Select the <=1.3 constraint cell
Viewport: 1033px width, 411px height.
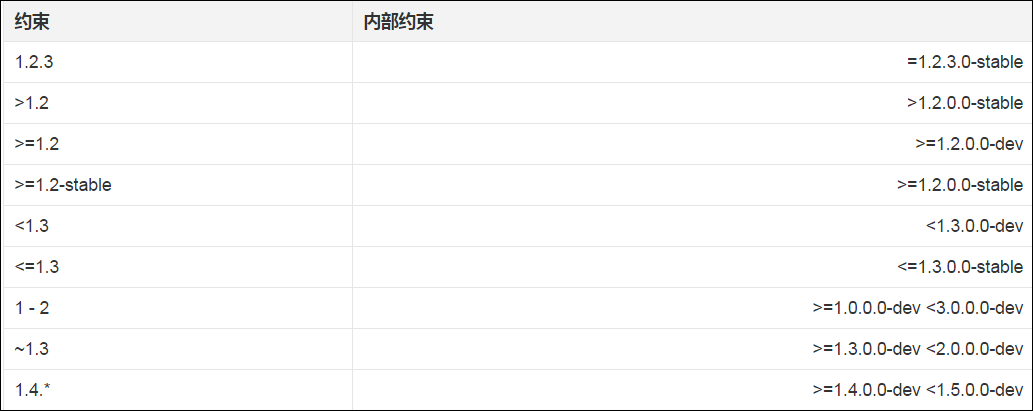coord(177,267)
